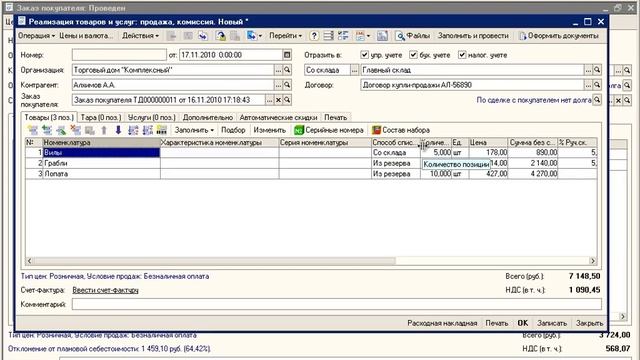
Task: Click copy row icon in goods toolbar
Action: [47, 130]
